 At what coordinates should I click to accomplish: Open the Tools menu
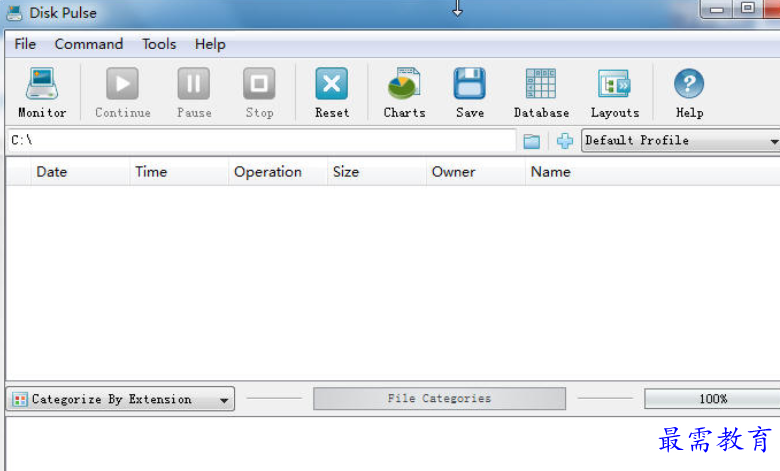pos(159,44)
